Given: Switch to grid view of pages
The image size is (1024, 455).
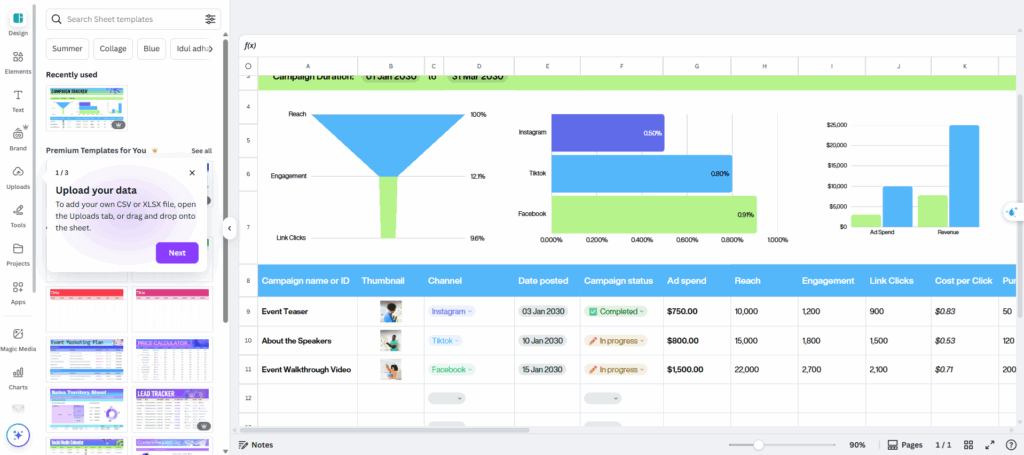Looking at the screenshot, I should click(x=968, y=445).
